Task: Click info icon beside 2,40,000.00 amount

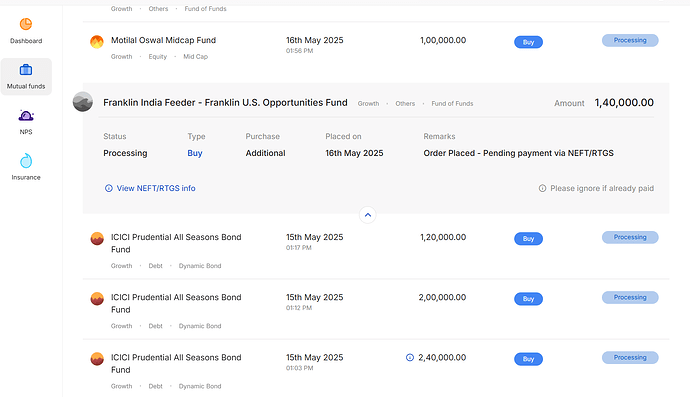Action: (x=410, y=357)
